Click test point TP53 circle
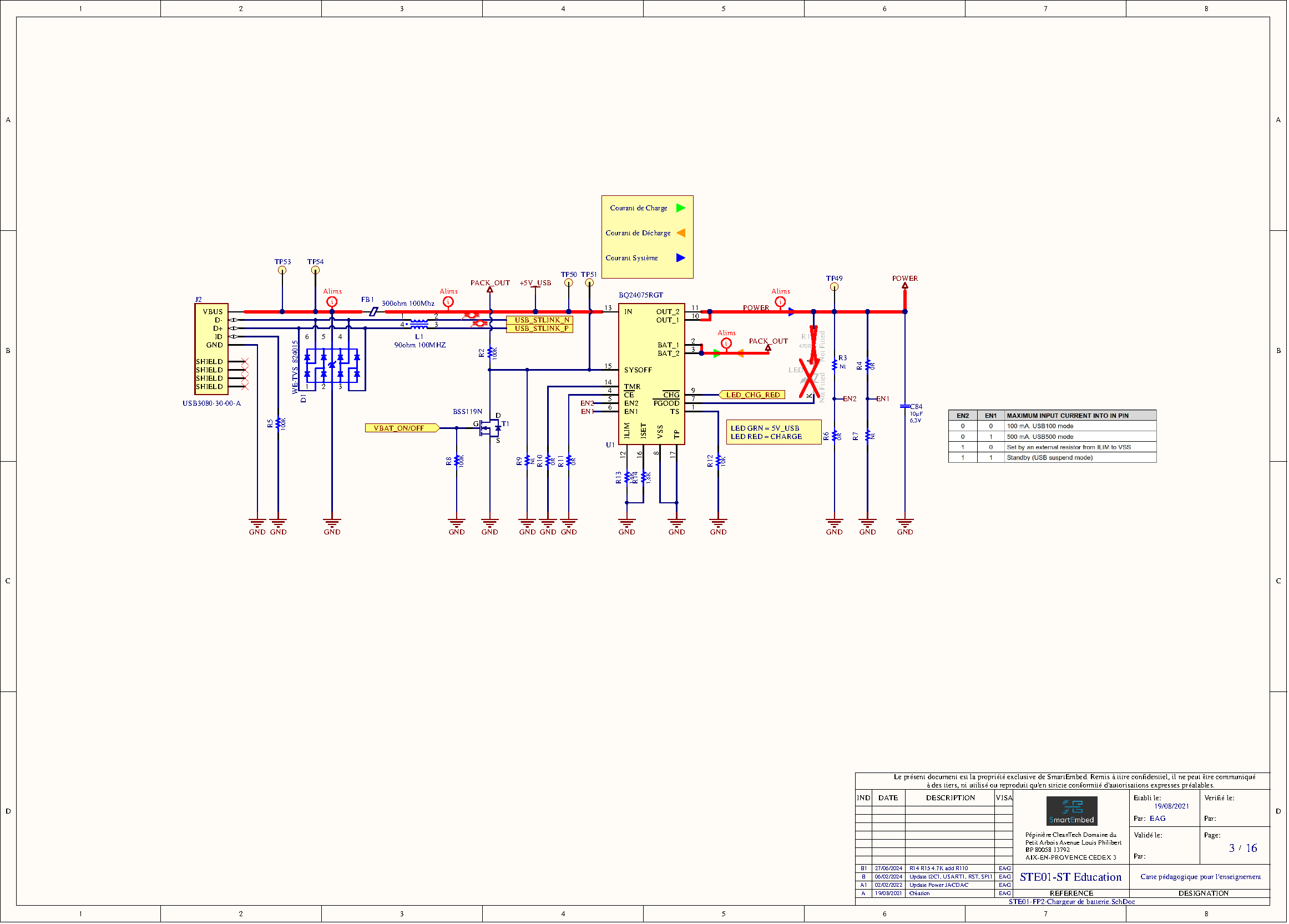The width and height of the screenshot is (1289, 924). 282,270
